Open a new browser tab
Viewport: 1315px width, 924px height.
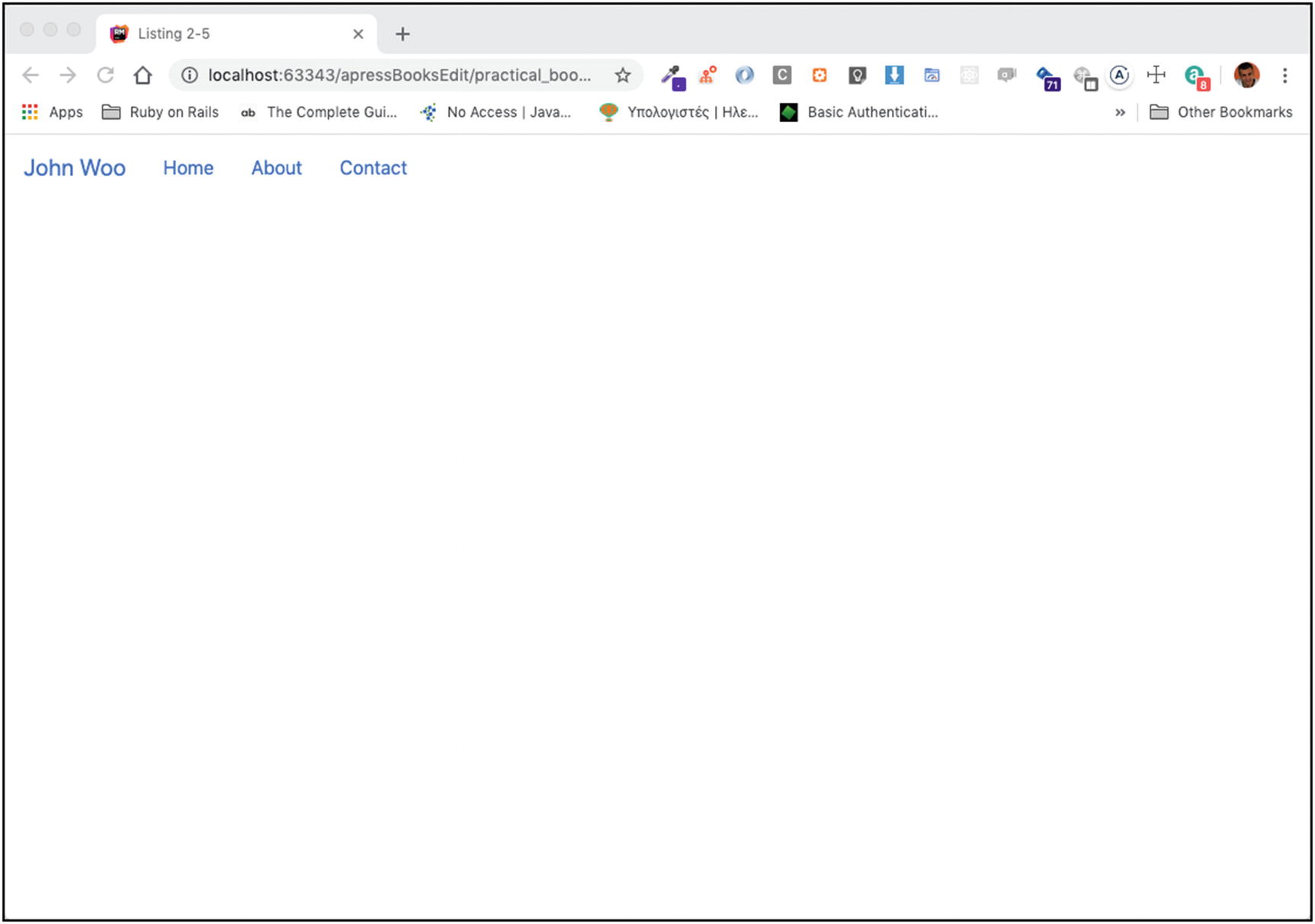403,34
